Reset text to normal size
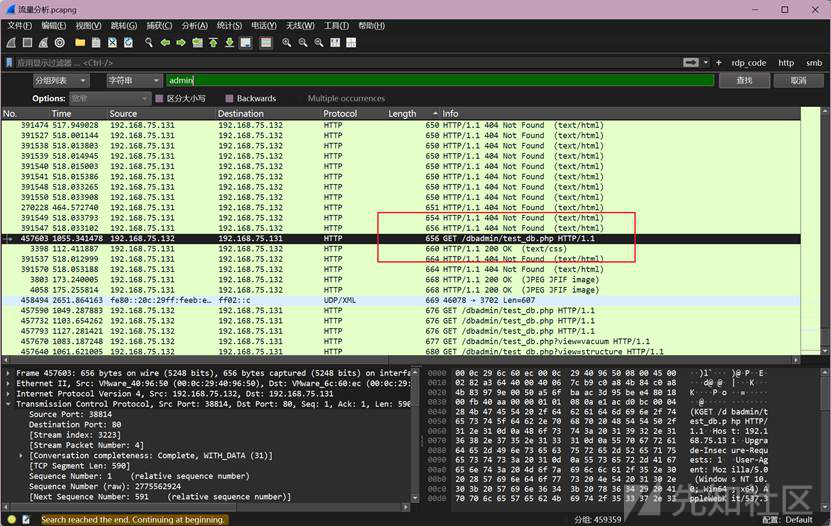831x526 pixels. click(x=319, y=42)
